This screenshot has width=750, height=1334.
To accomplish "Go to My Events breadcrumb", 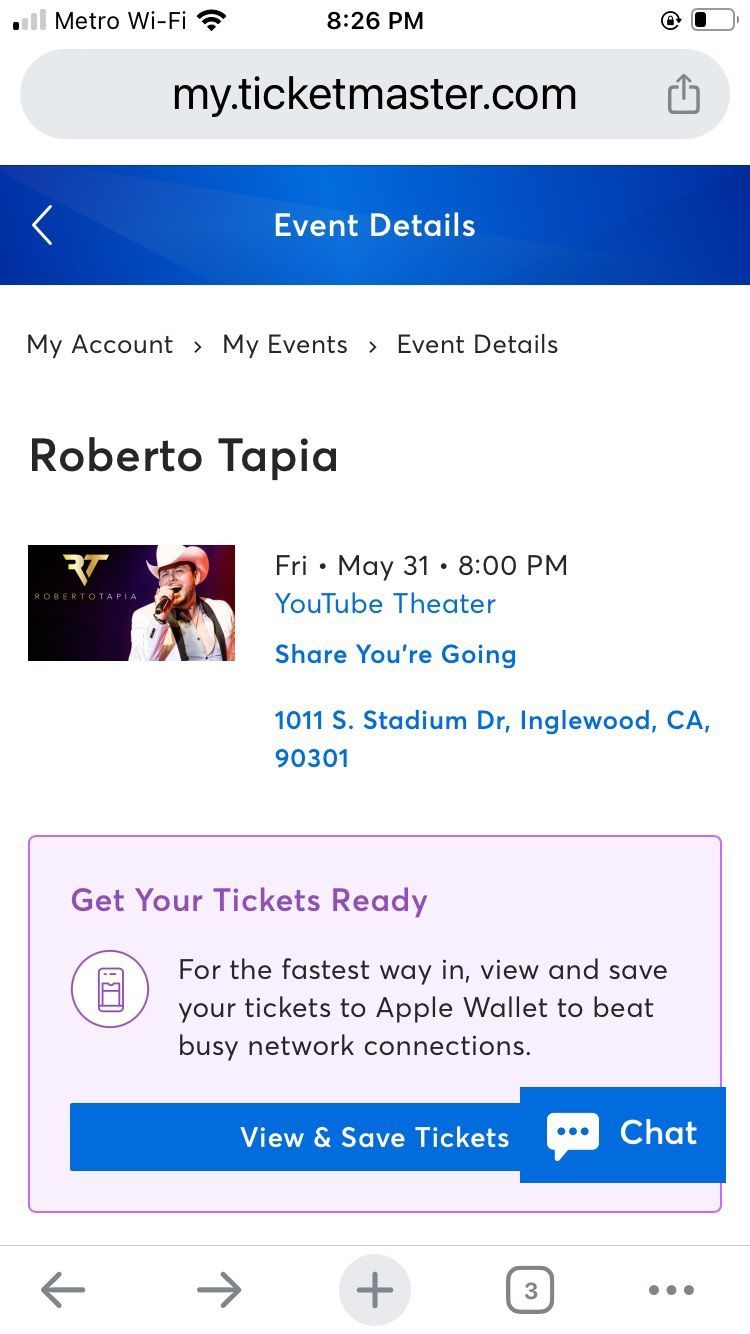I will (285, 345).
